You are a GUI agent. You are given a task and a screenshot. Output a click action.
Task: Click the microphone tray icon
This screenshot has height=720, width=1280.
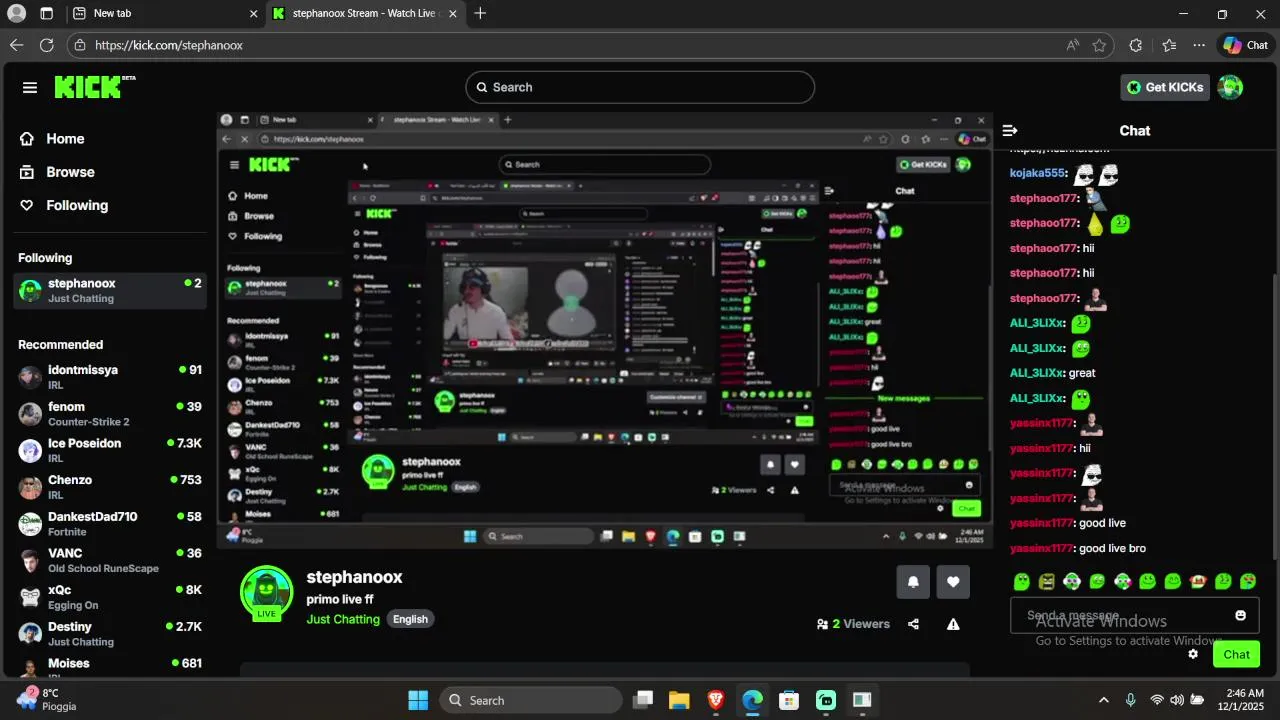pos(1131,700)
